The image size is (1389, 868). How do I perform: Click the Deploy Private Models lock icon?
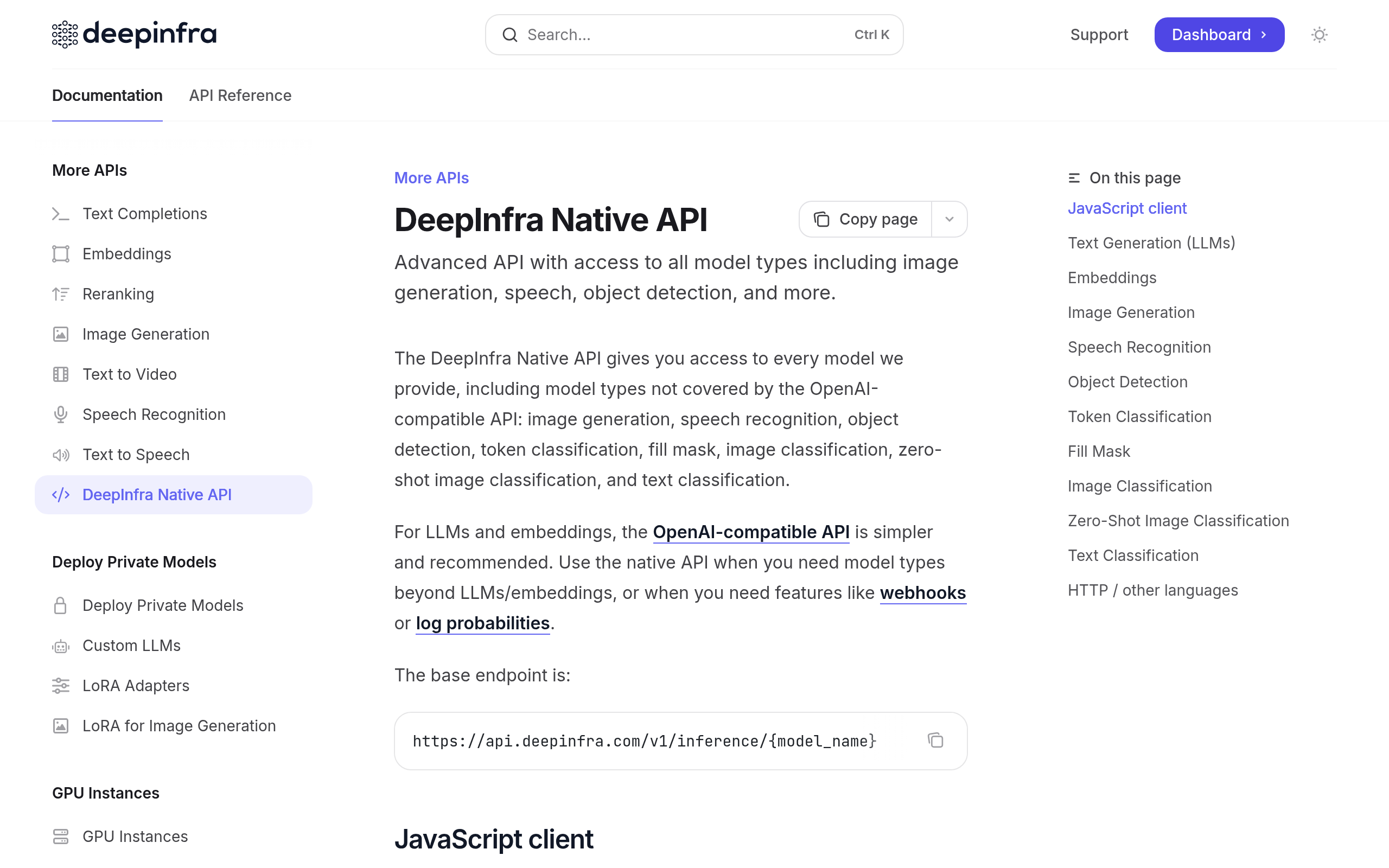[x=60, y=605]
